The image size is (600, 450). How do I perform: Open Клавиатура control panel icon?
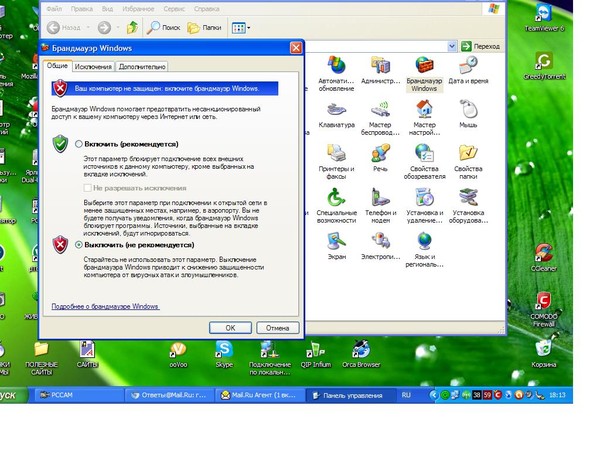pos(336,114)
